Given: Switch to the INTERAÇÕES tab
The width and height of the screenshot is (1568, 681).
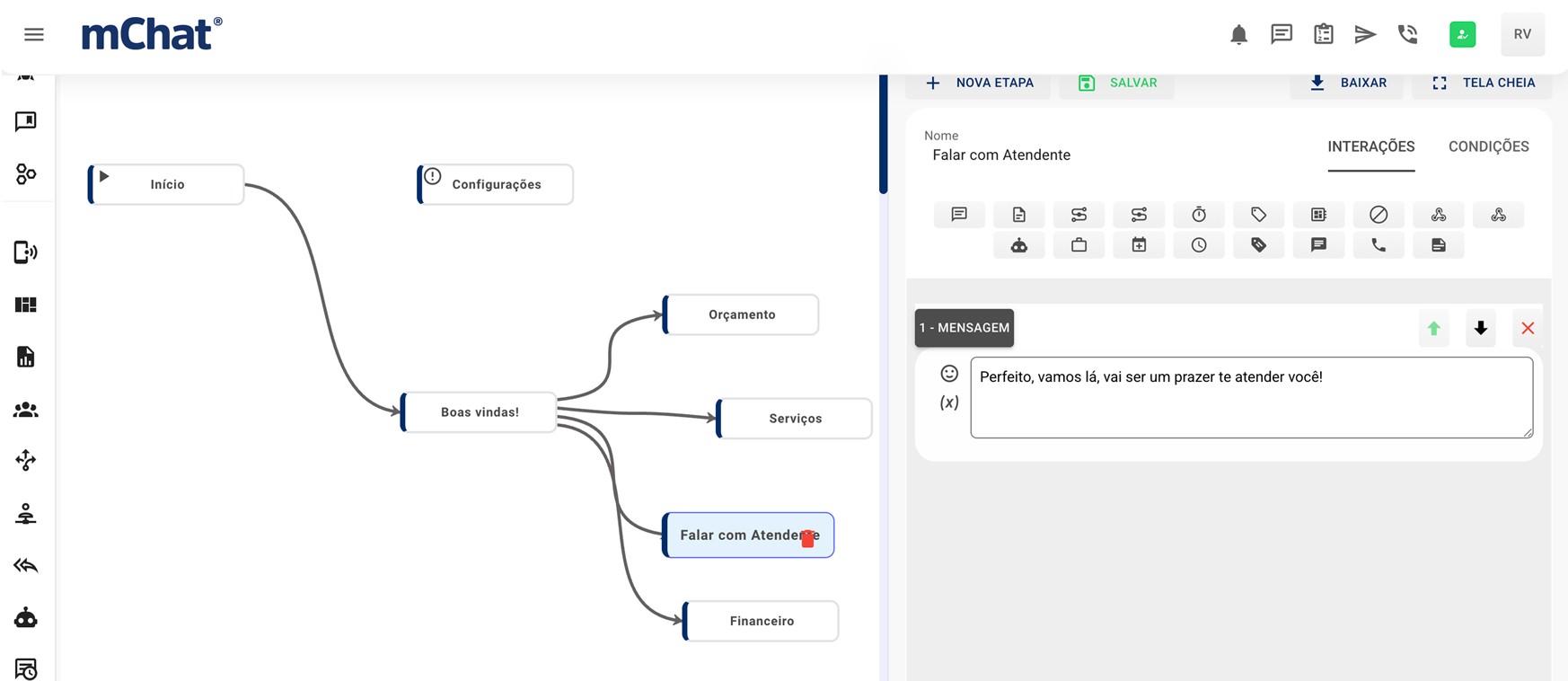Looking at the screenshot, I should [x=1371, y=146].
